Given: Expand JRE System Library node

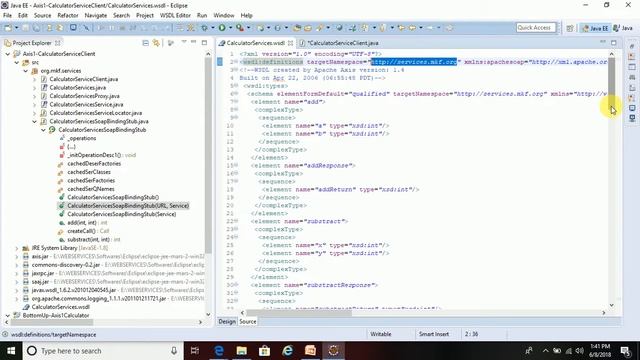Looking at the screenshot, I should click(x=17, y=248).
